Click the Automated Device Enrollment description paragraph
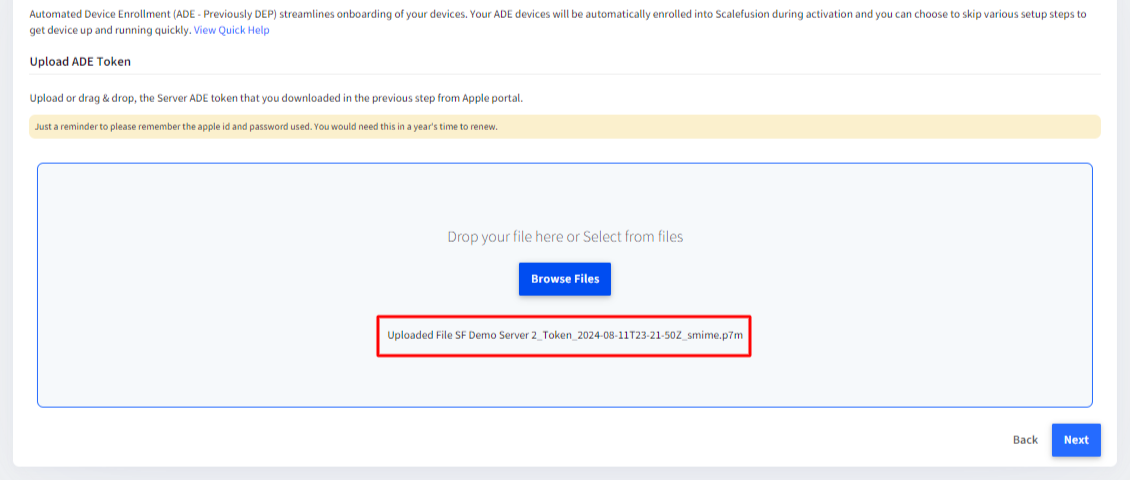1130x480 pixels. click(558, 22)
